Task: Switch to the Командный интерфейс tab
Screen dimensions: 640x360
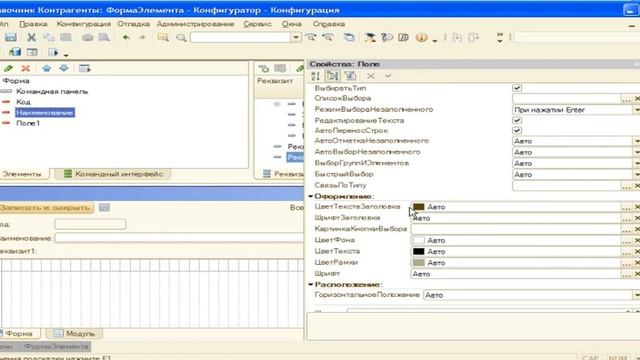Action: [x=113, y=174]
